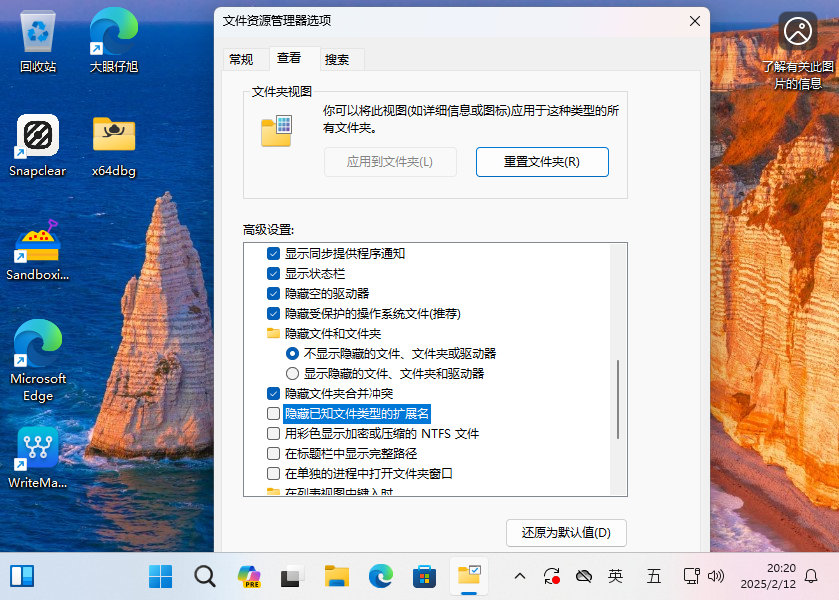
Task: Open Copilot preview icon in taskbar
Action: (248, 576)
